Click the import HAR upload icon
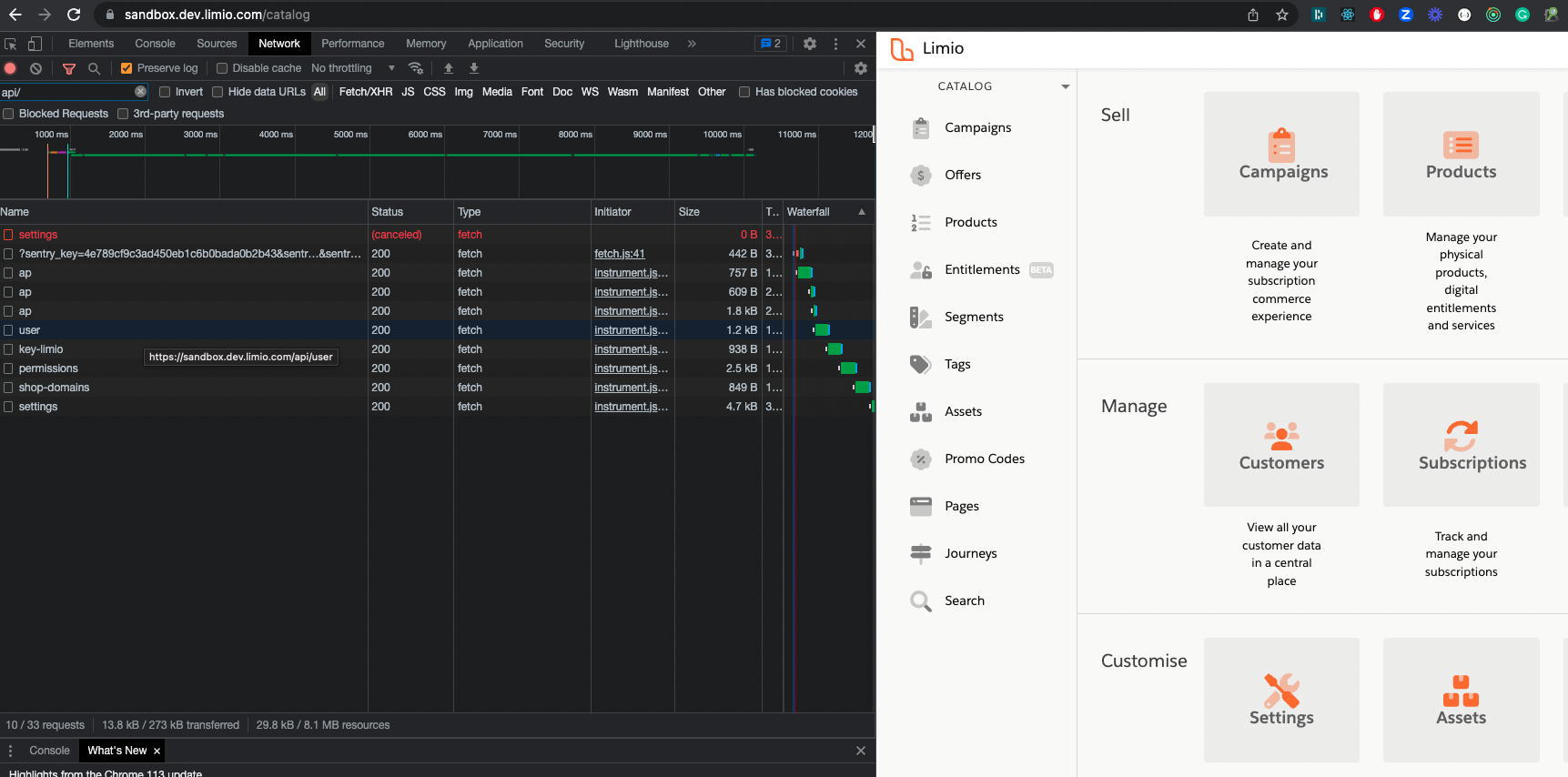 point(449,68)
